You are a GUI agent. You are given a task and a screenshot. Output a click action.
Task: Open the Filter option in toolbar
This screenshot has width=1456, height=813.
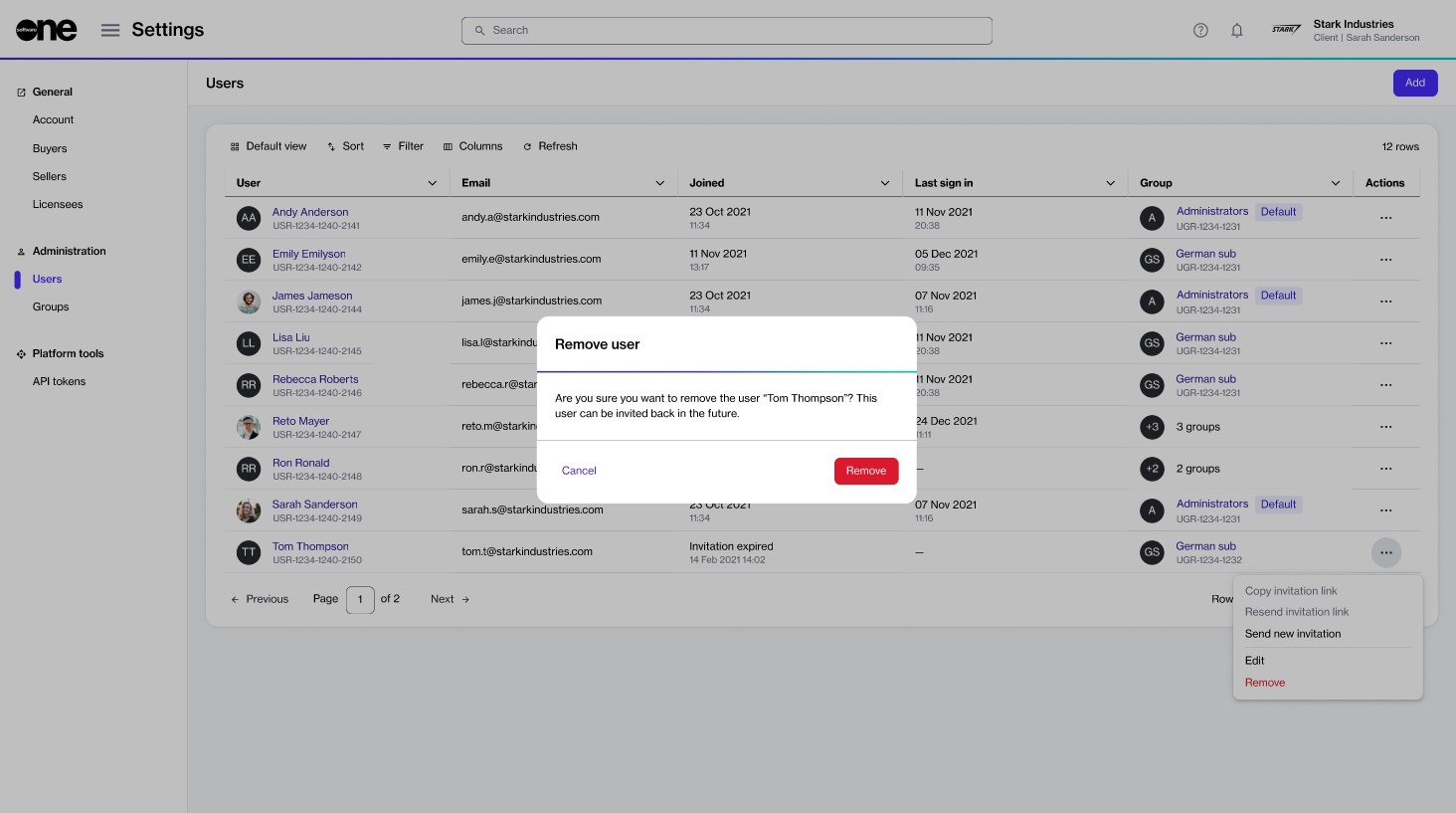[403, 146]
